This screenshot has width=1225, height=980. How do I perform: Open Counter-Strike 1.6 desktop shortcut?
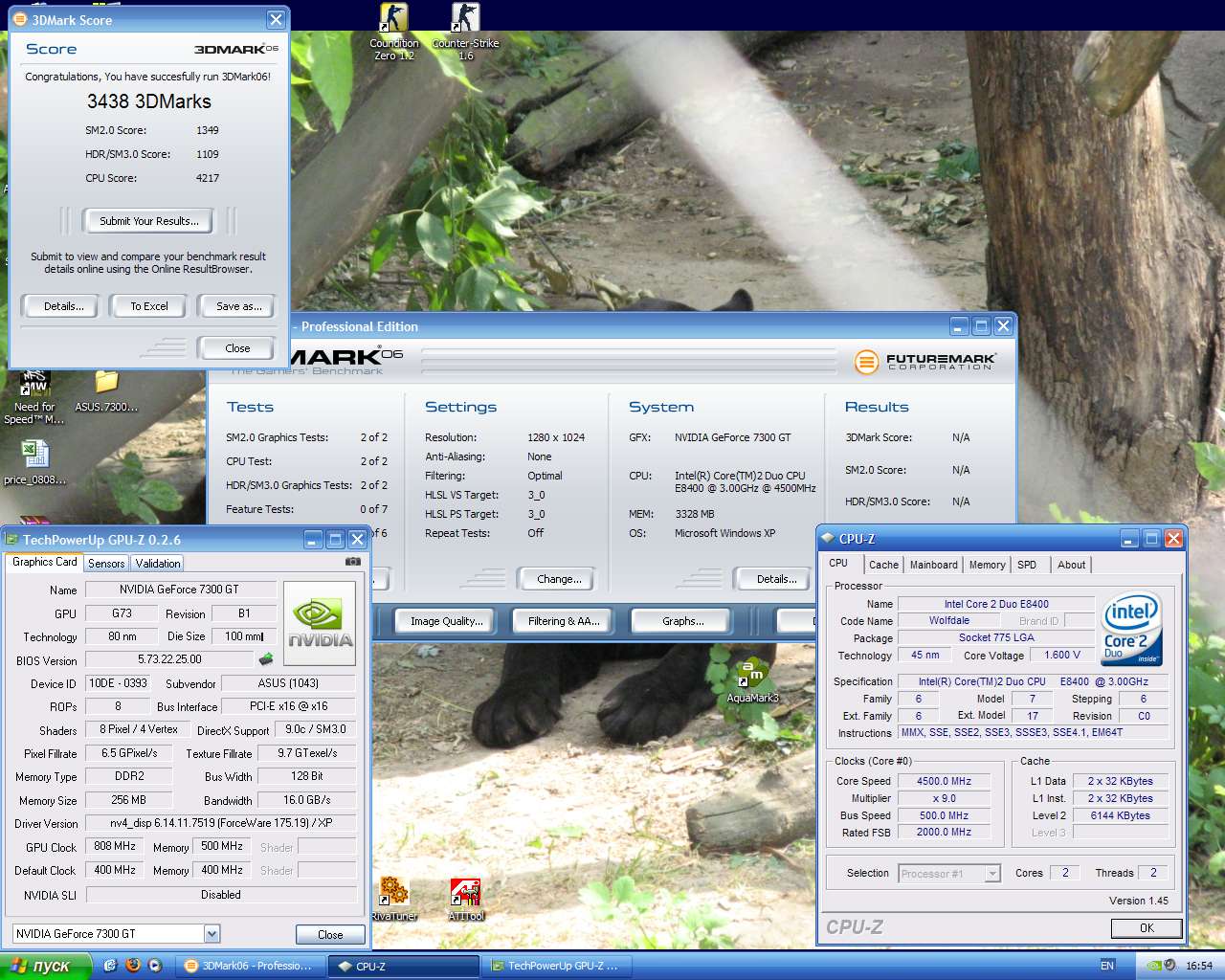tap(465, 32)
